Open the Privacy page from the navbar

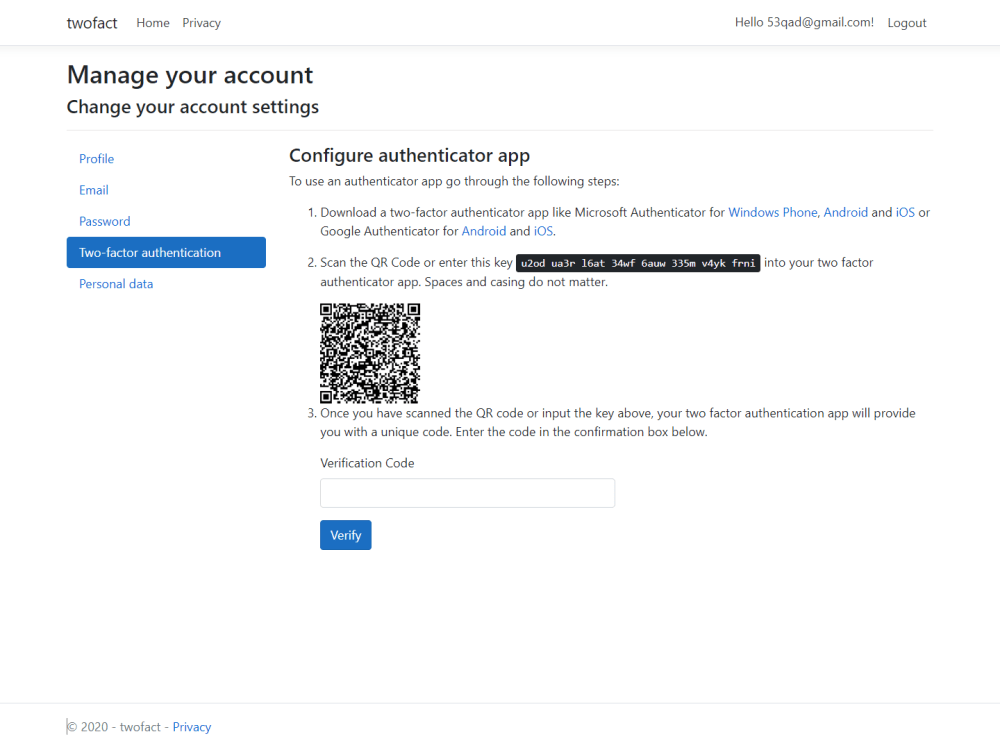201,22
